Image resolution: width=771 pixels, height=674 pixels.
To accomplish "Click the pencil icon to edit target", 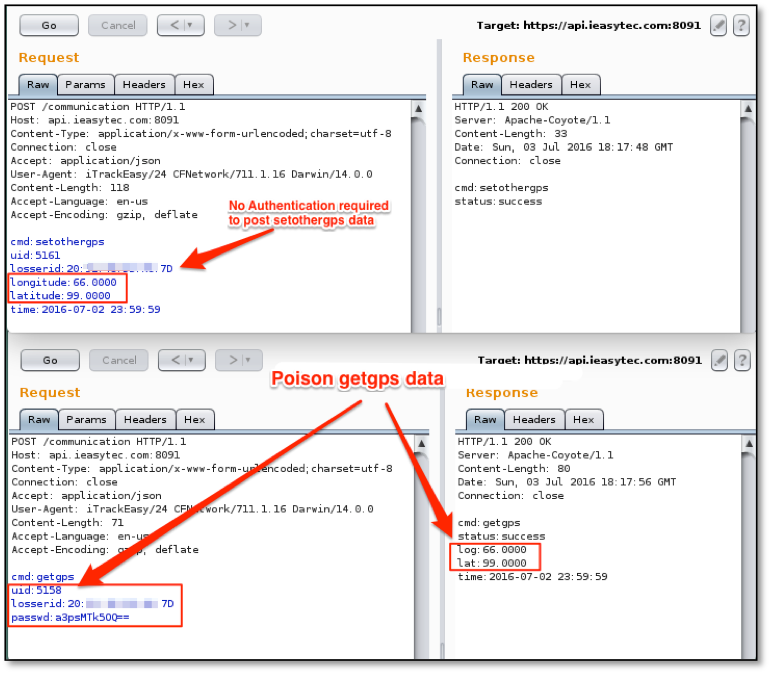I will click(x=718, y=25).
